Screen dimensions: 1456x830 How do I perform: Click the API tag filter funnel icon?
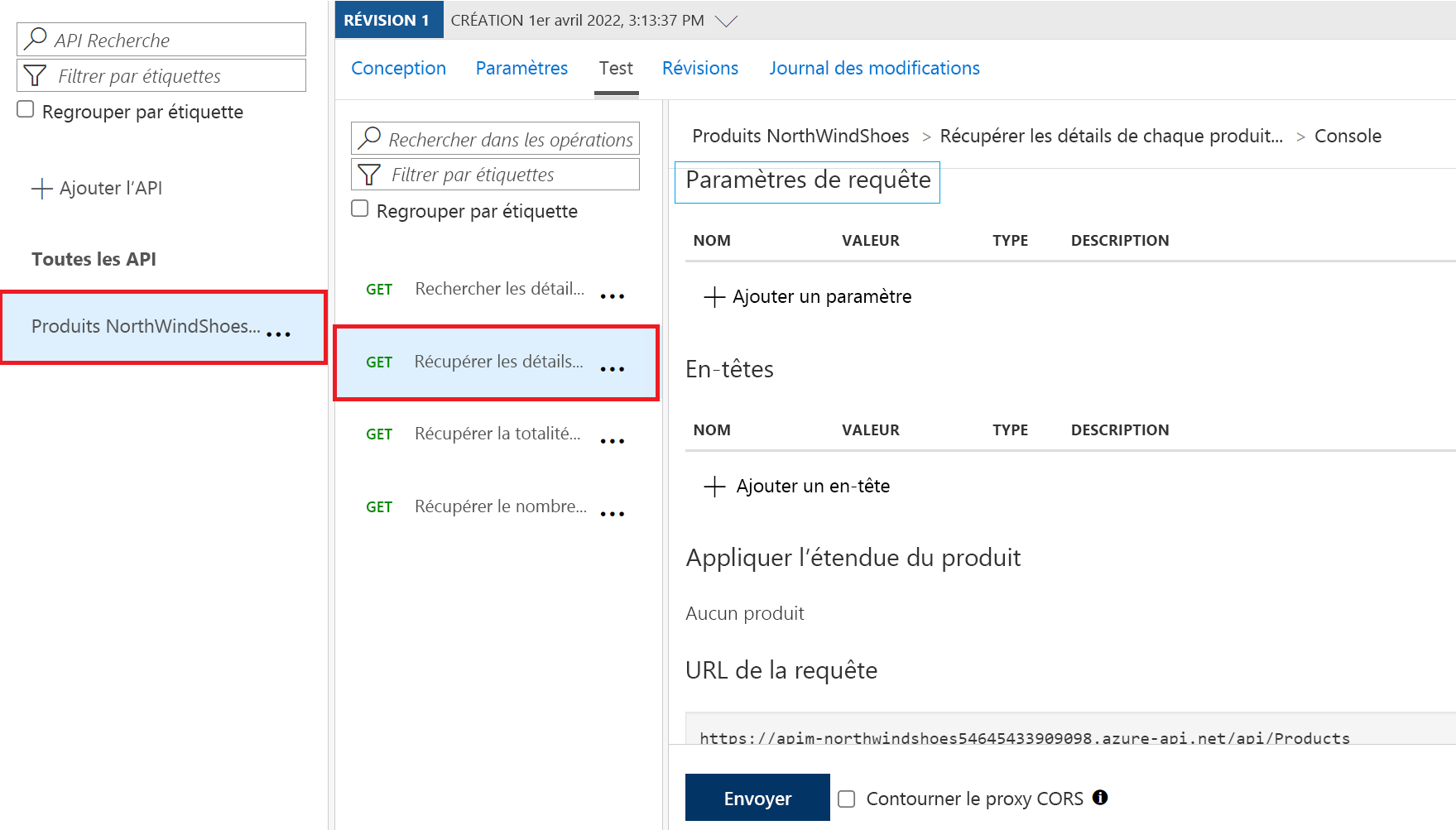tap(35, 75)
